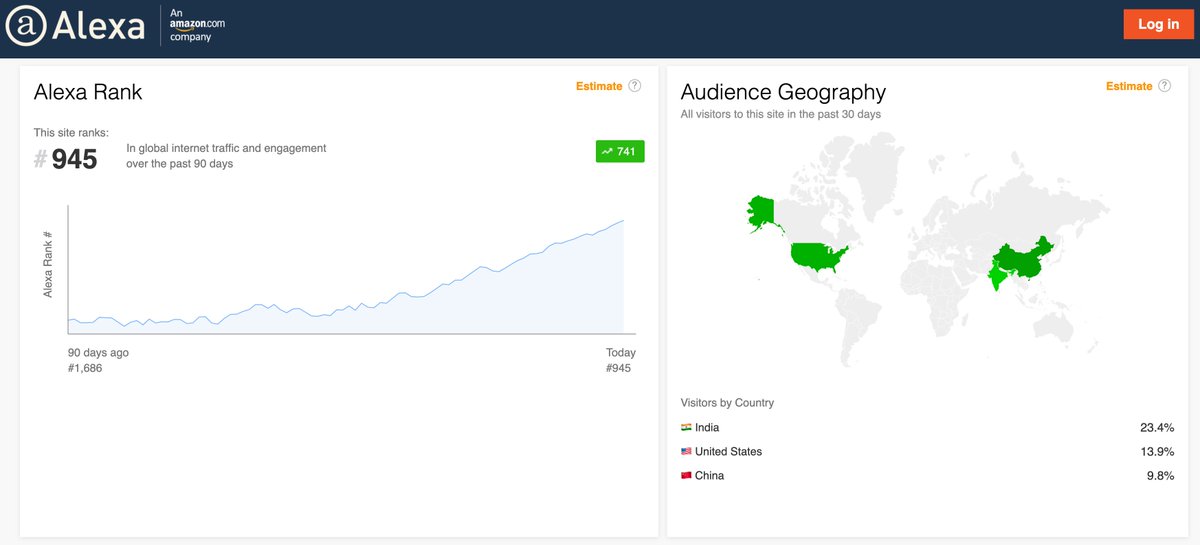
Task: Click India on the world map
Action: [x=997, y=277]
